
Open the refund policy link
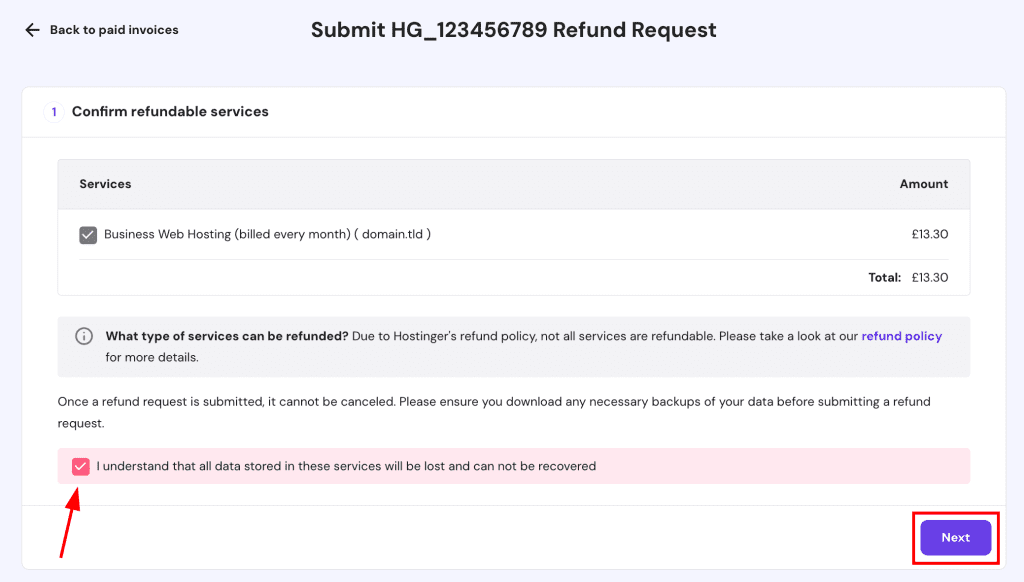click(x=901, y=337)
